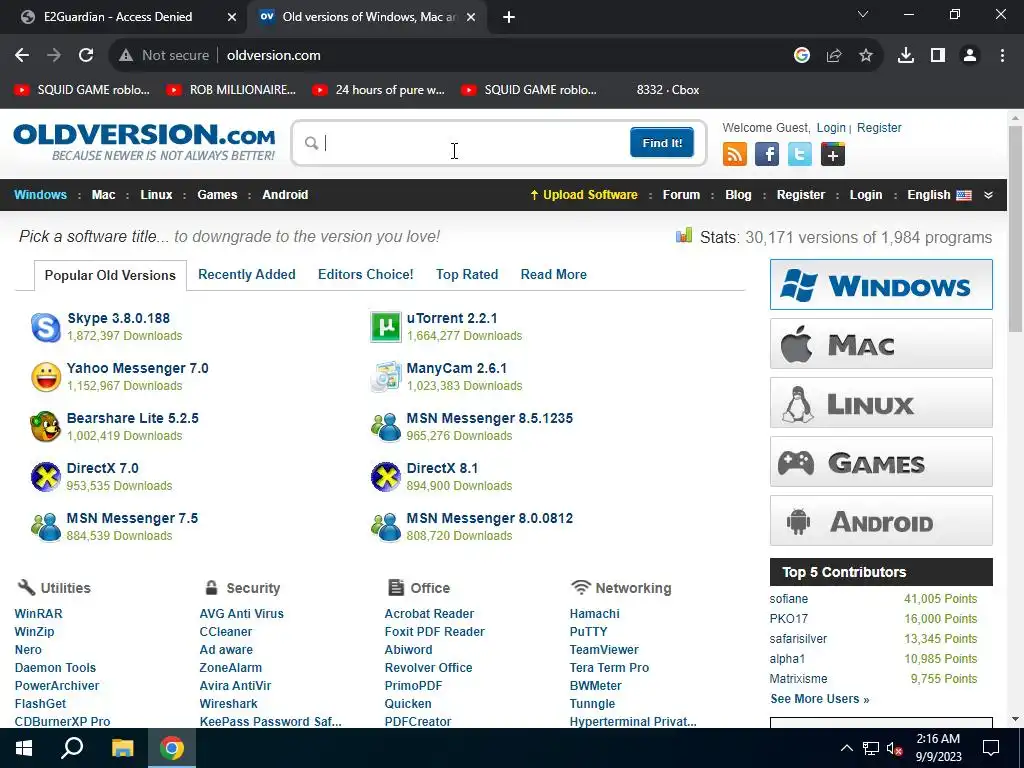1024x768 pixels.
Task: Click the Games platform banner button
Action: click(x=881, y=462)
